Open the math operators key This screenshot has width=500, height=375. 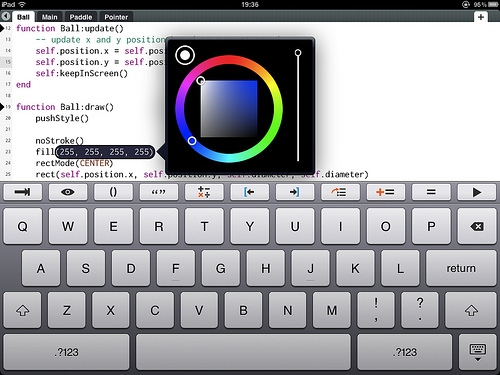204,192
